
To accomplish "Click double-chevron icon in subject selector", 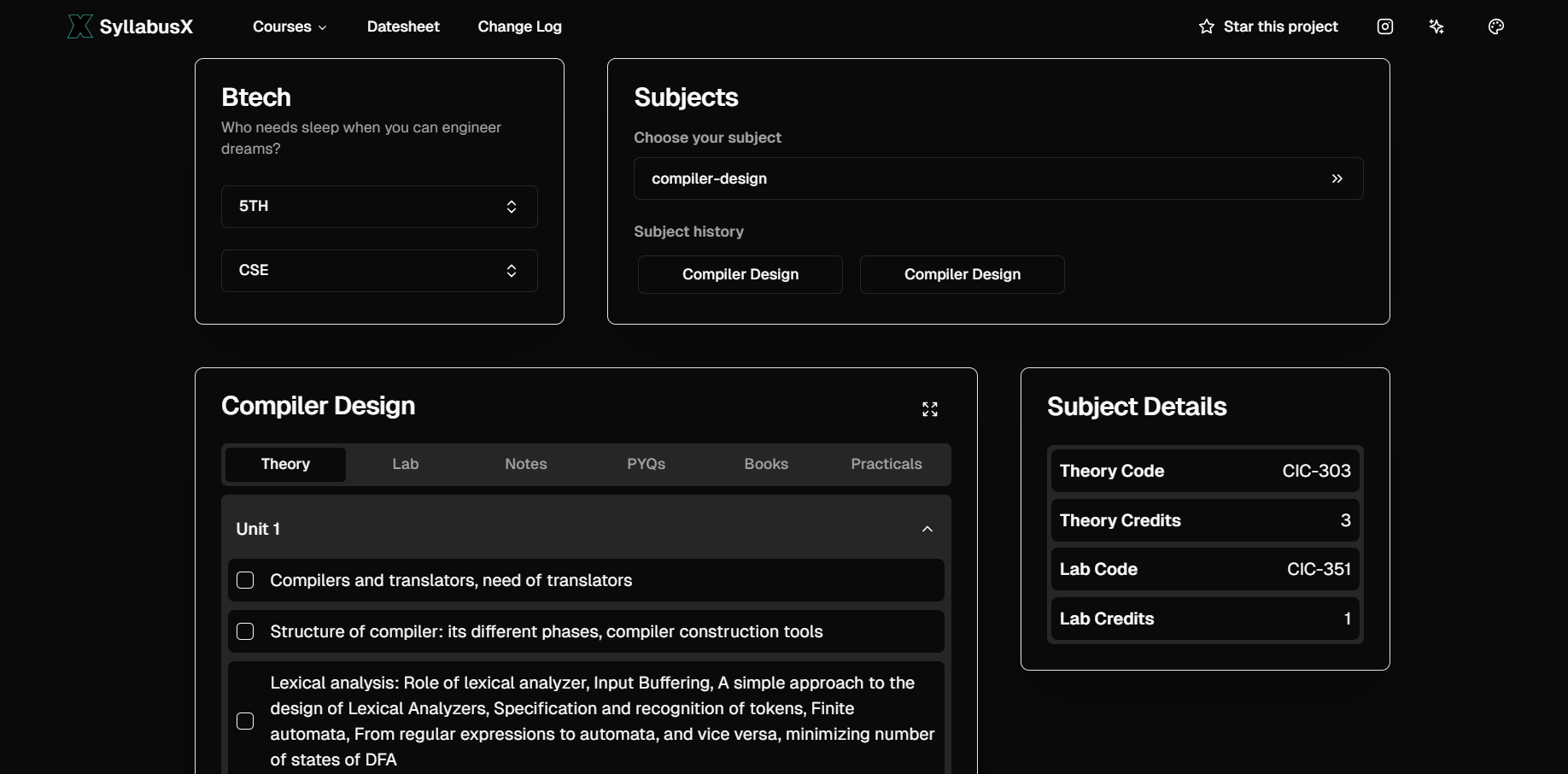I will tap(1337, 179).
